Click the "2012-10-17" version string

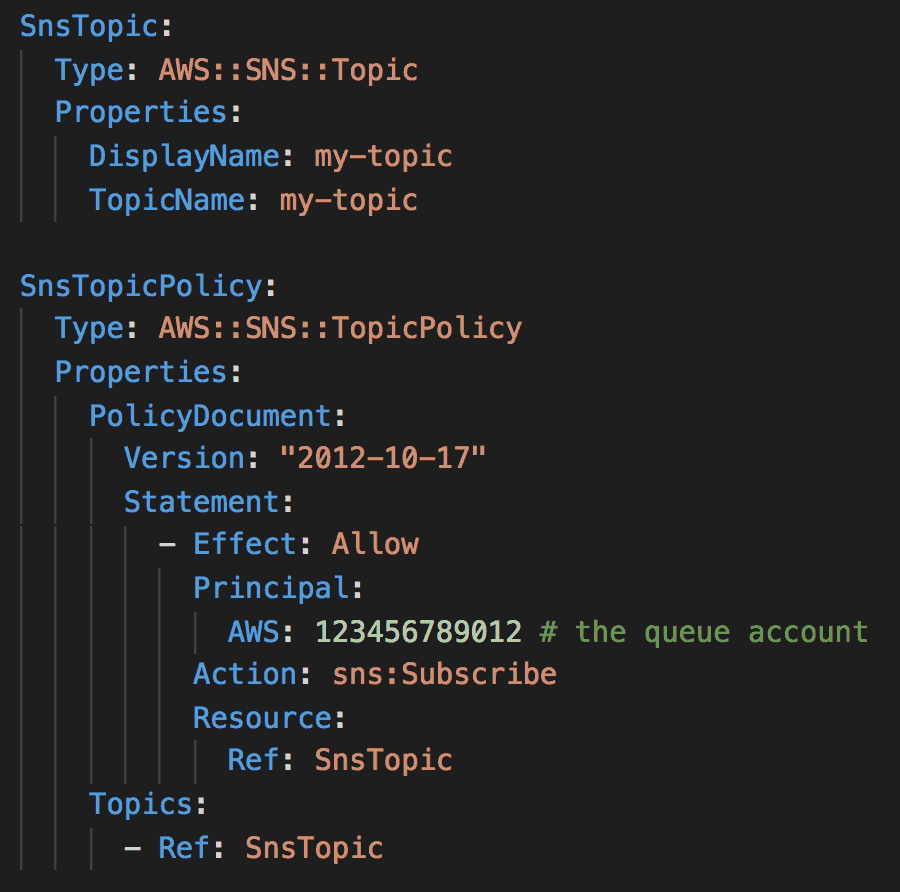[383, 458]
